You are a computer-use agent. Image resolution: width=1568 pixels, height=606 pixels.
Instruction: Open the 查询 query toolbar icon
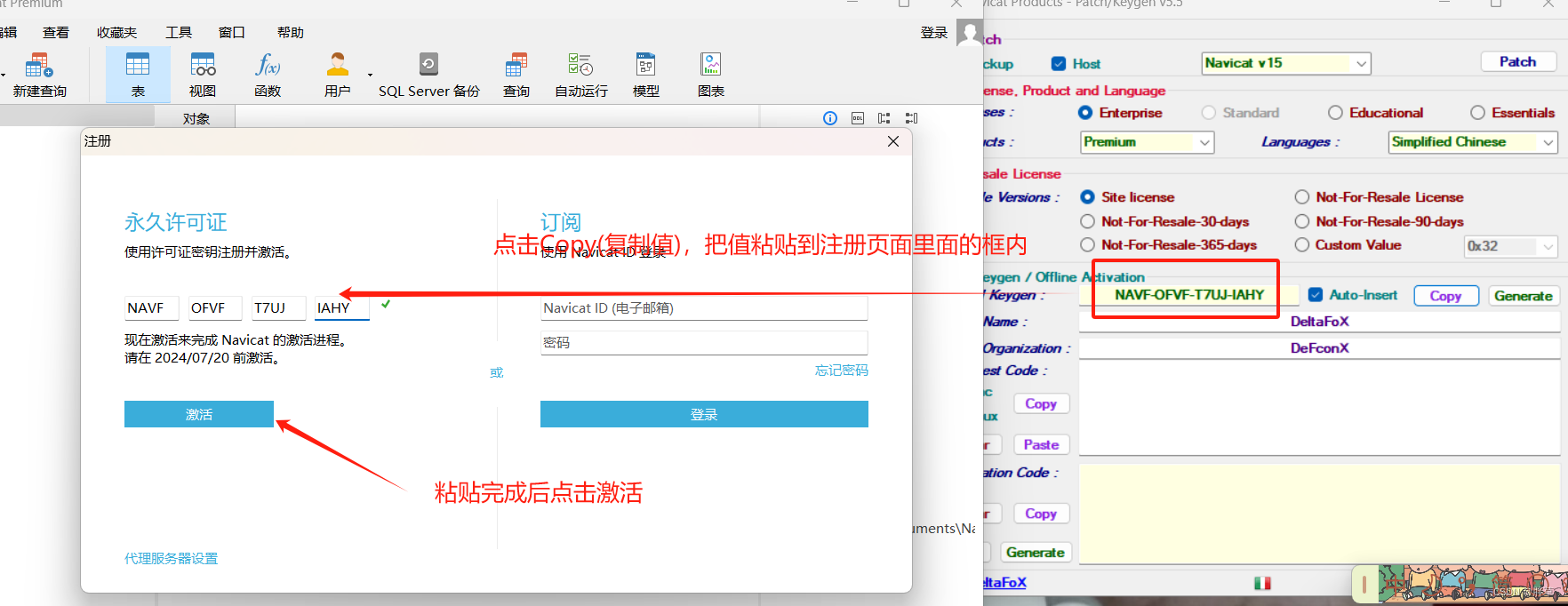point(516,75)
